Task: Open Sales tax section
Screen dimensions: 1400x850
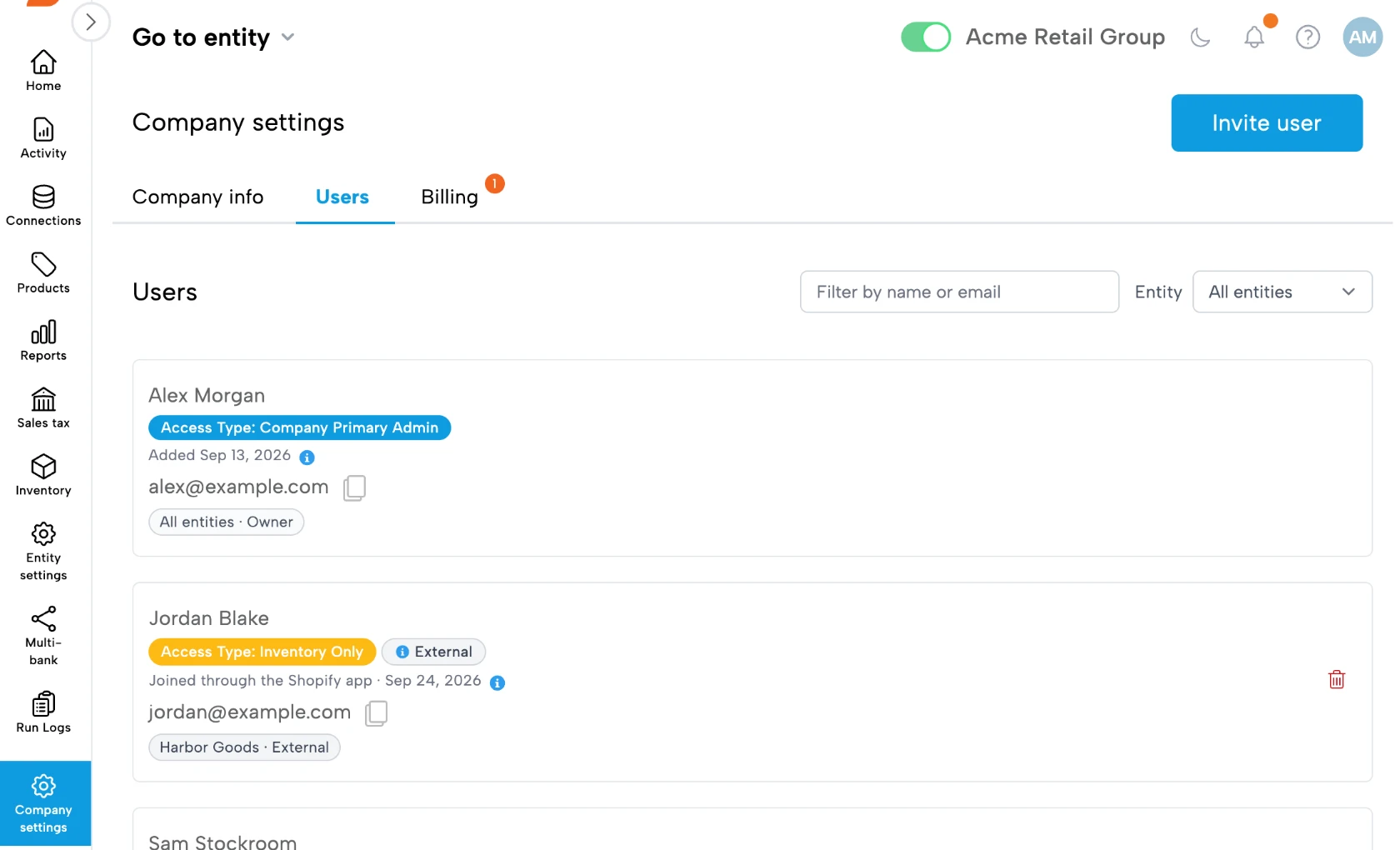Action: 43,408
